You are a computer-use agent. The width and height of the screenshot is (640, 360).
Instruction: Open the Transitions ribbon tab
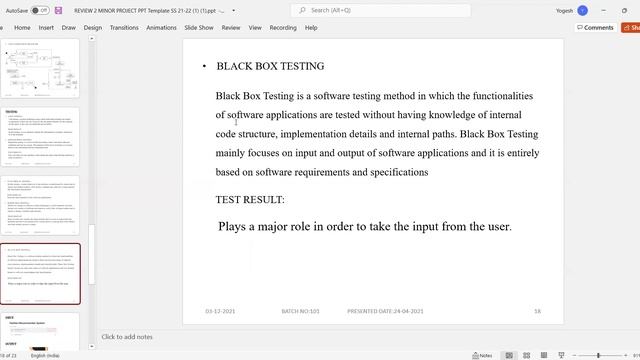(x=124, y=28)
